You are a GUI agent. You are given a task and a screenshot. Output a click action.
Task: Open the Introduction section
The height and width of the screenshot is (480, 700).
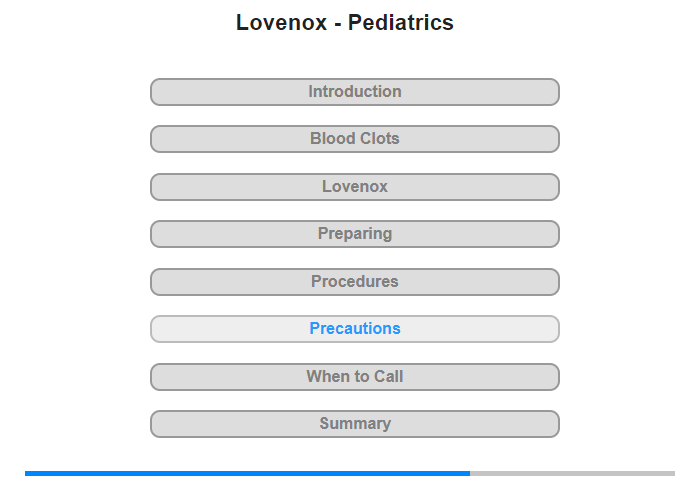[x=354, y=92]
